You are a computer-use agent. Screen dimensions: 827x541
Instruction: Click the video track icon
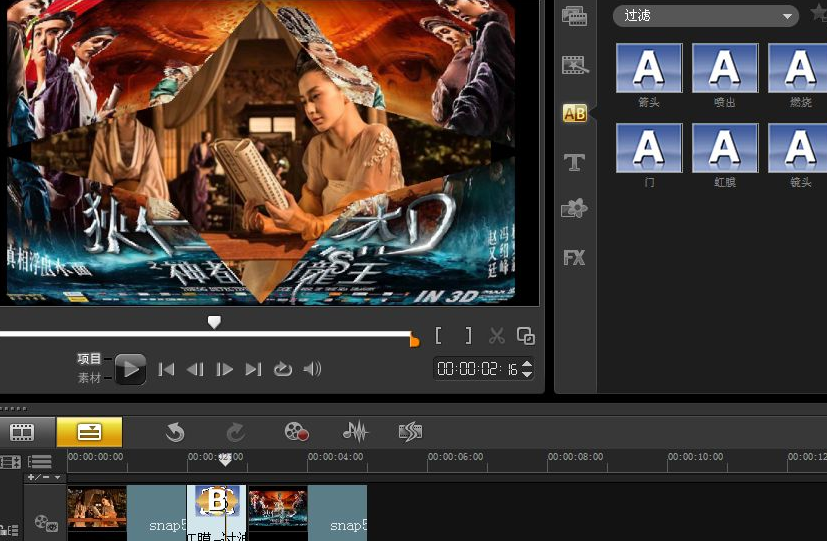coord(46,522)
